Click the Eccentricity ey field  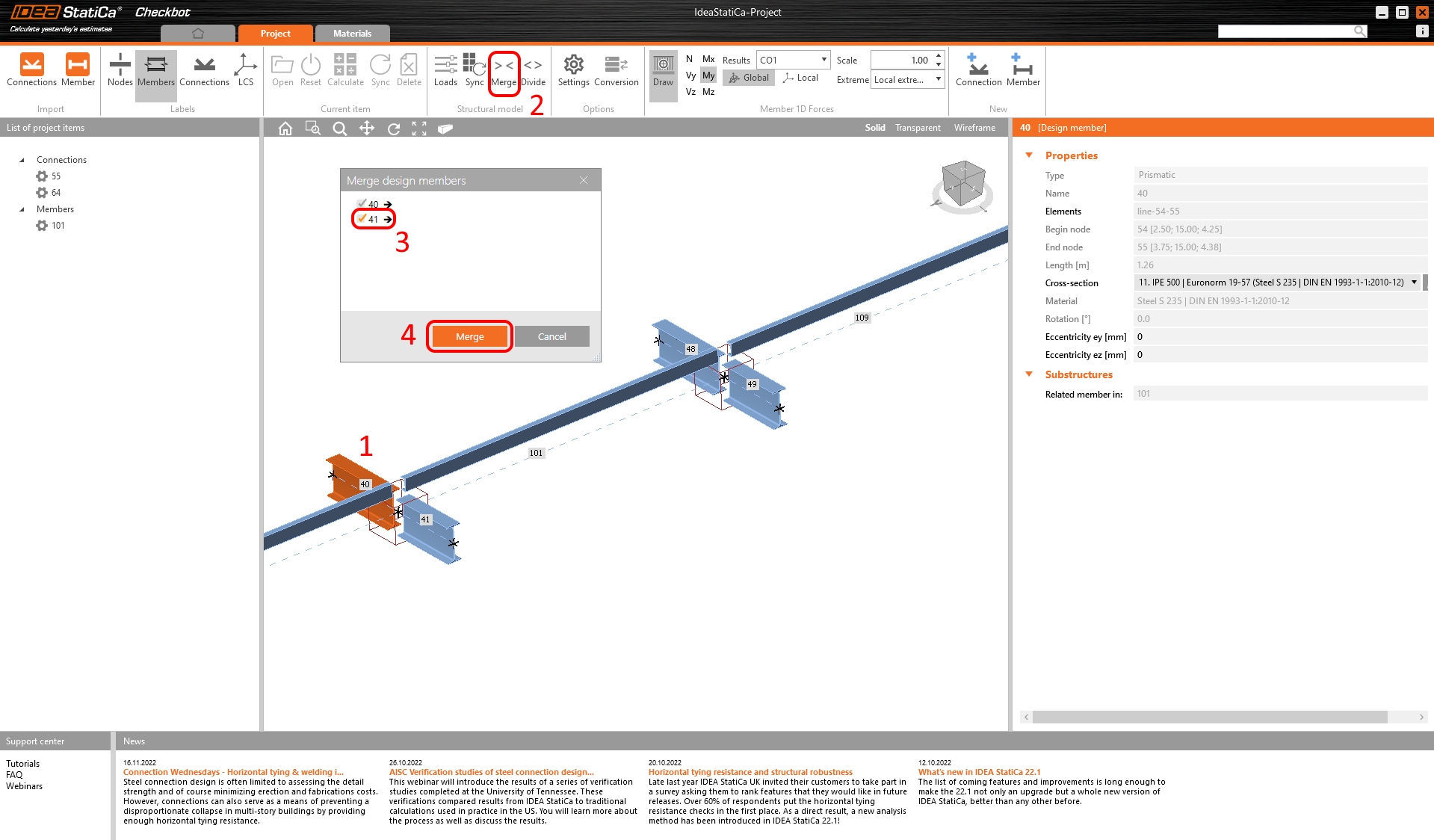click(1280, 337)
